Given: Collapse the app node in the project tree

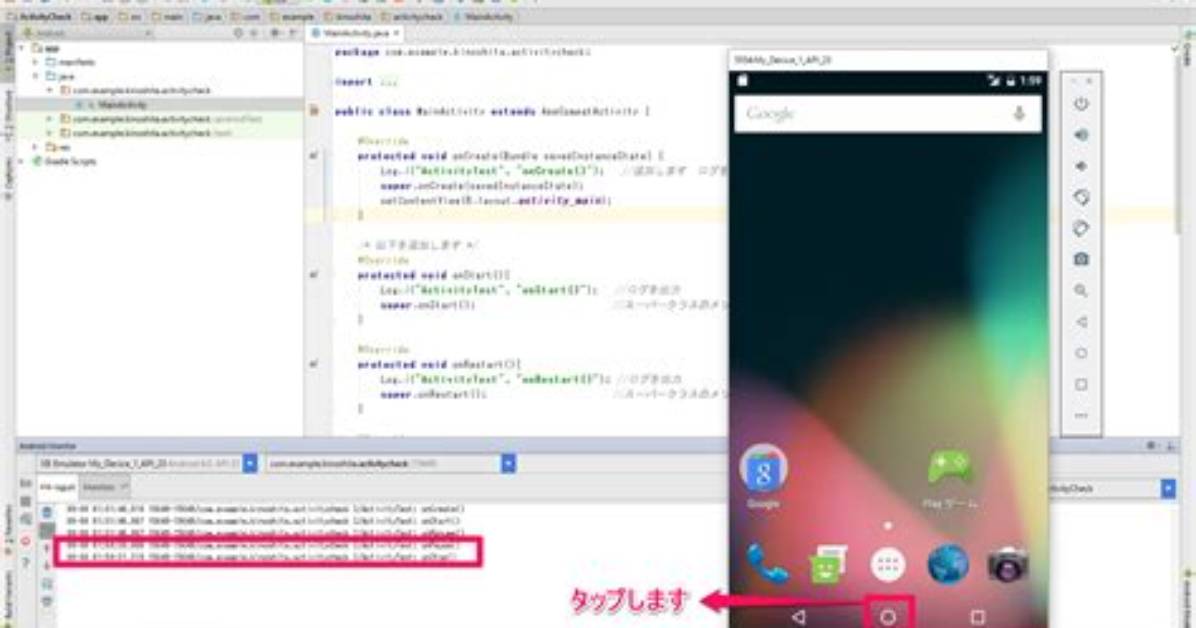Looking at the screenshot, I should [x=22, y=48].
